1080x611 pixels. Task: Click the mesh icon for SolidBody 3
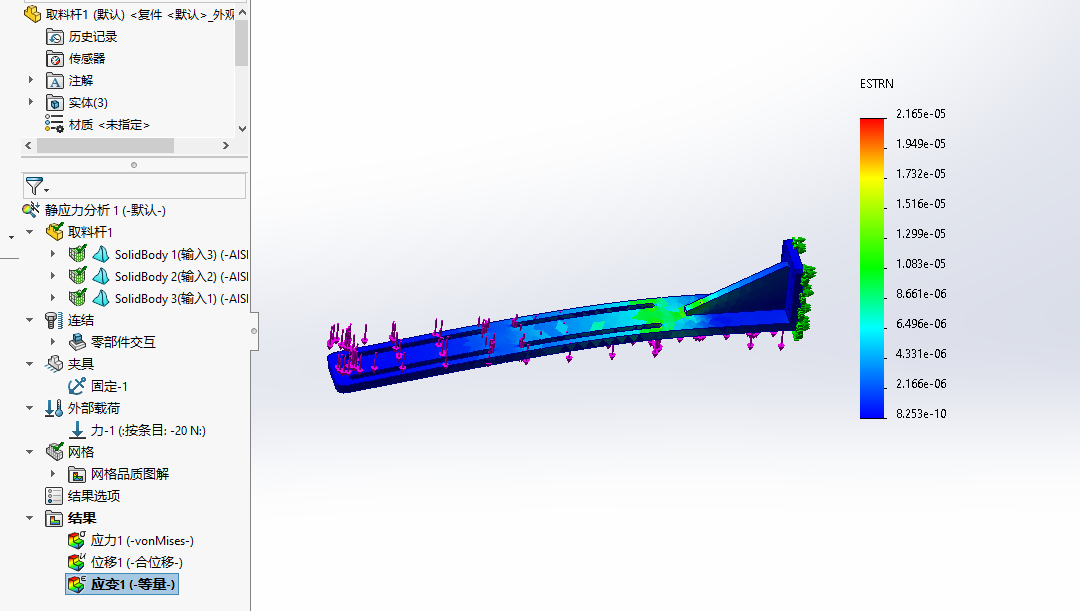(78, 298)
